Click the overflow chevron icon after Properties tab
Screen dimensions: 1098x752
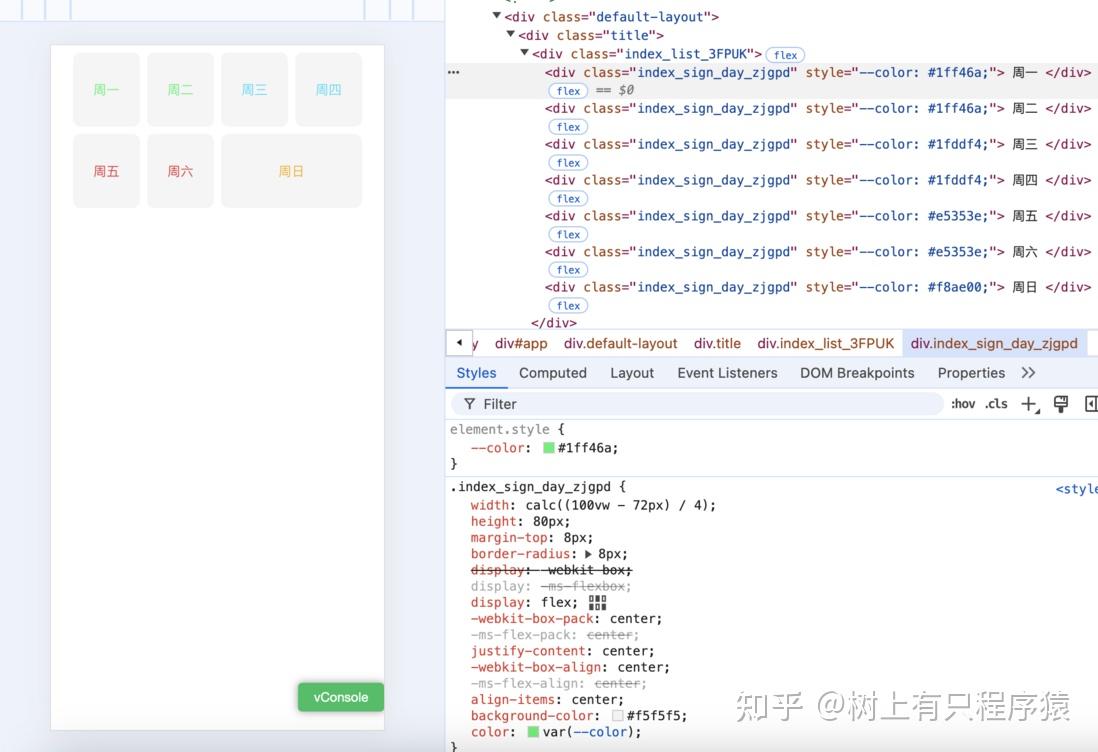coord(1029,372)
